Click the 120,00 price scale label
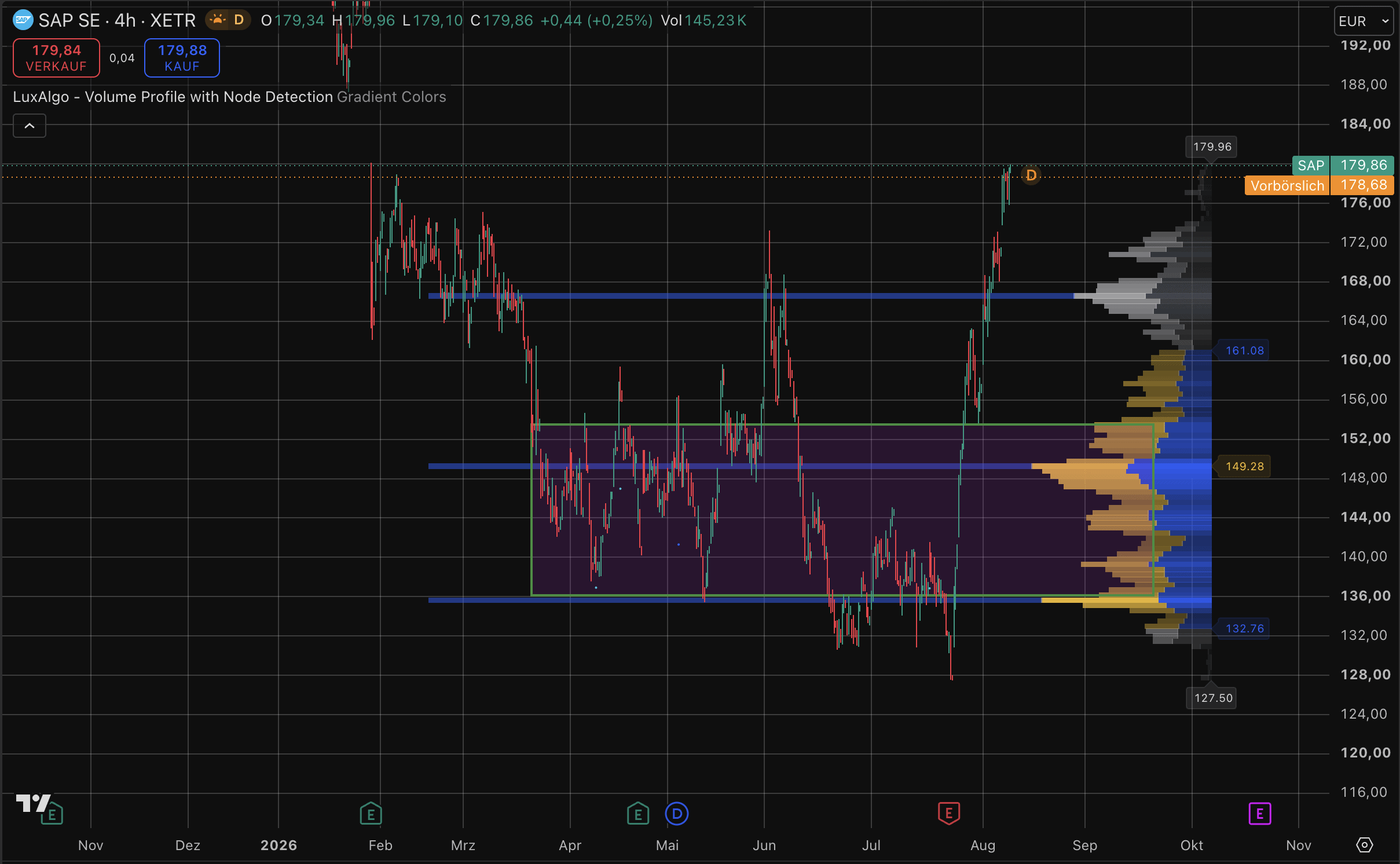Viewport: 1400px width, 864px height. pos(1365,753)
